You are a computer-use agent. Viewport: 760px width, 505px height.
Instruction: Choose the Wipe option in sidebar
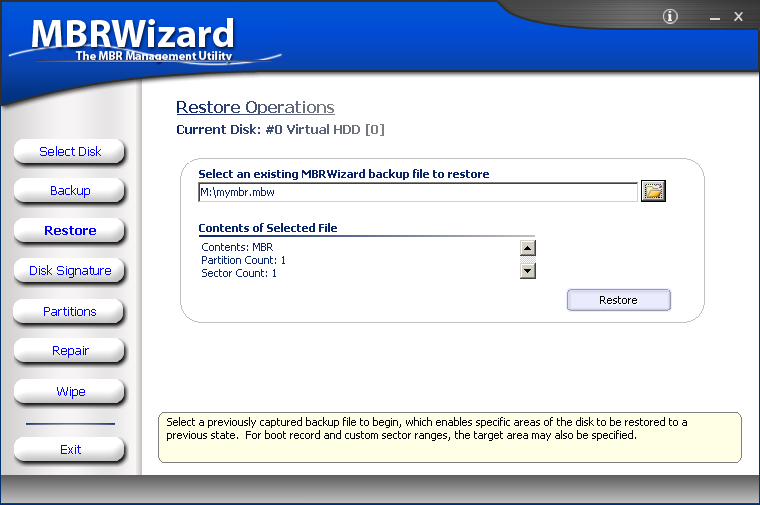tap(70, 391)
